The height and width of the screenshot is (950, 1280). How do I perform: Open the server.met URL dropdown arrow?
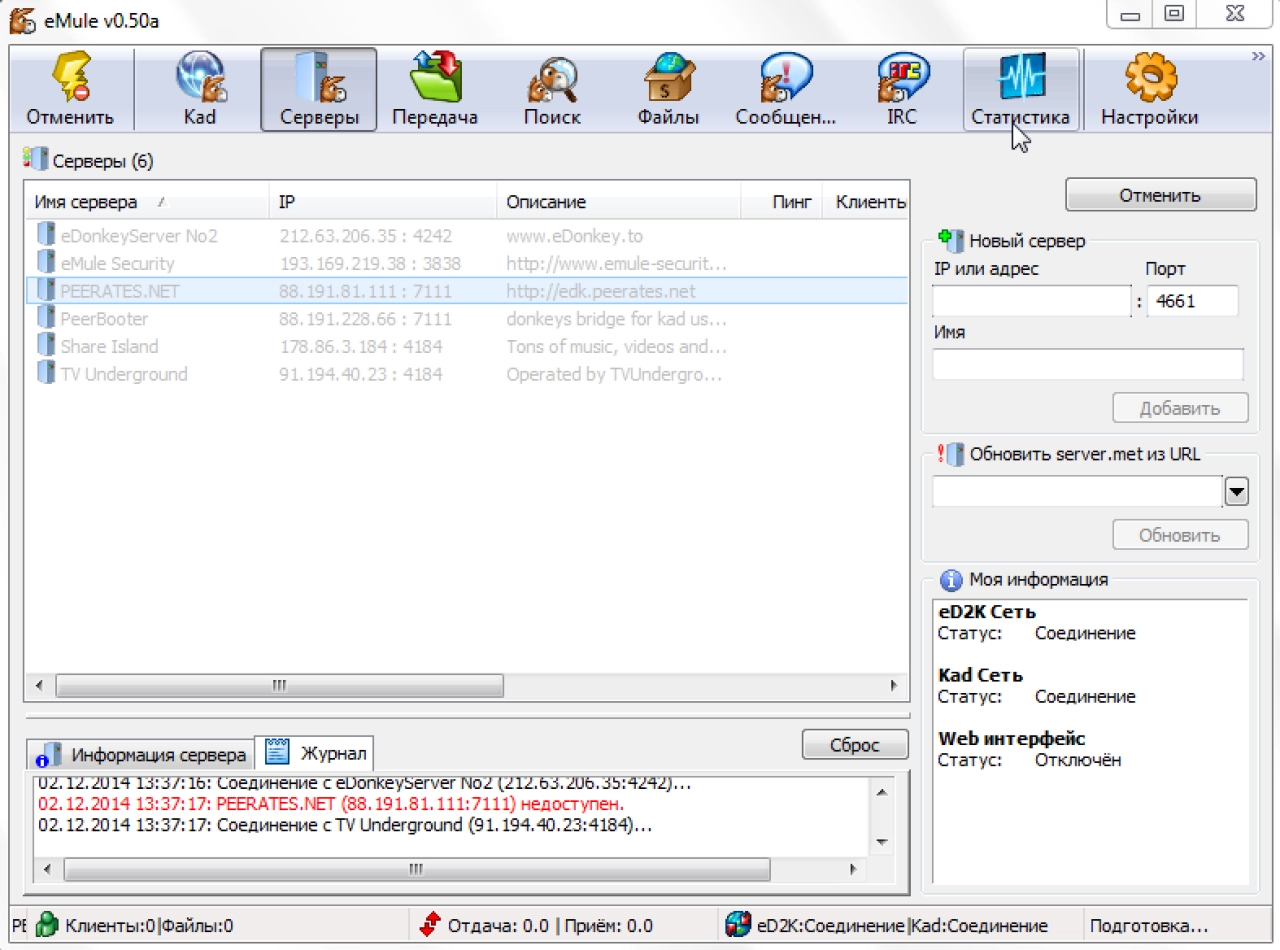pyautogui.click(x=1237, y=492)
